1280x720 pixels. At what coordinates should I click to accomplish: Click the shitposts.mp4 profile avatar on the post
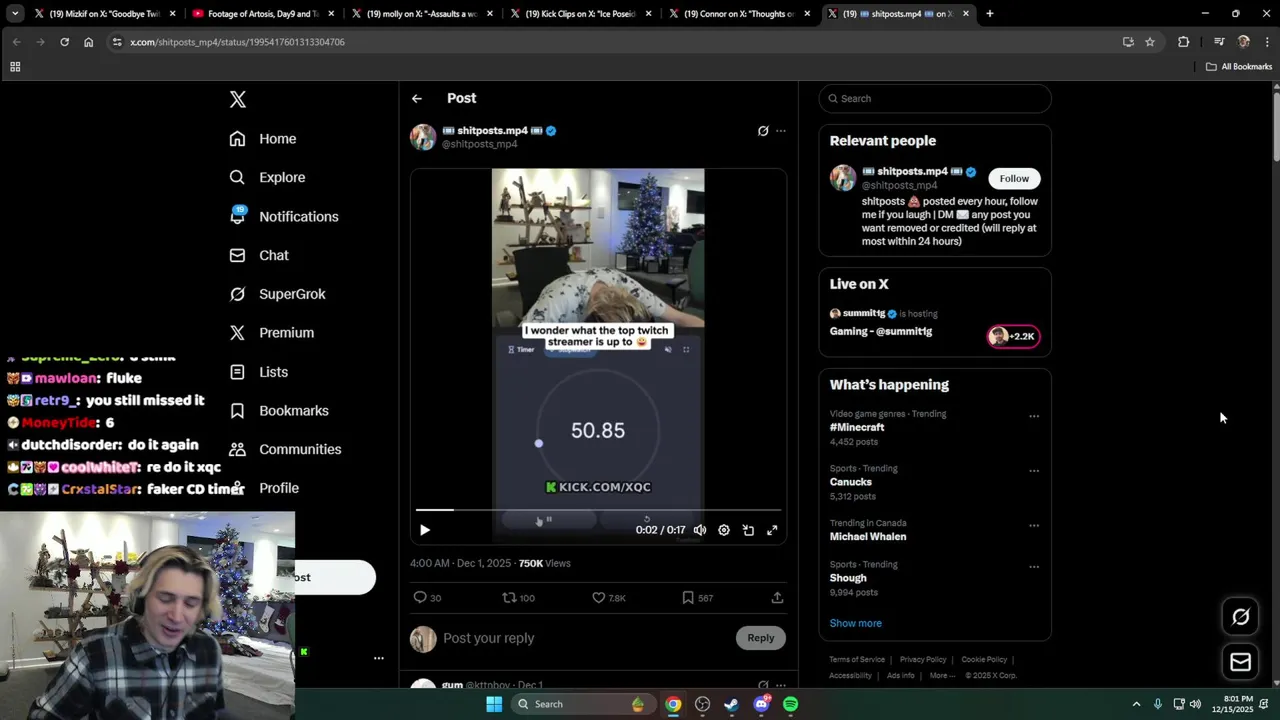pyautogui.click(x=423, y=137)
